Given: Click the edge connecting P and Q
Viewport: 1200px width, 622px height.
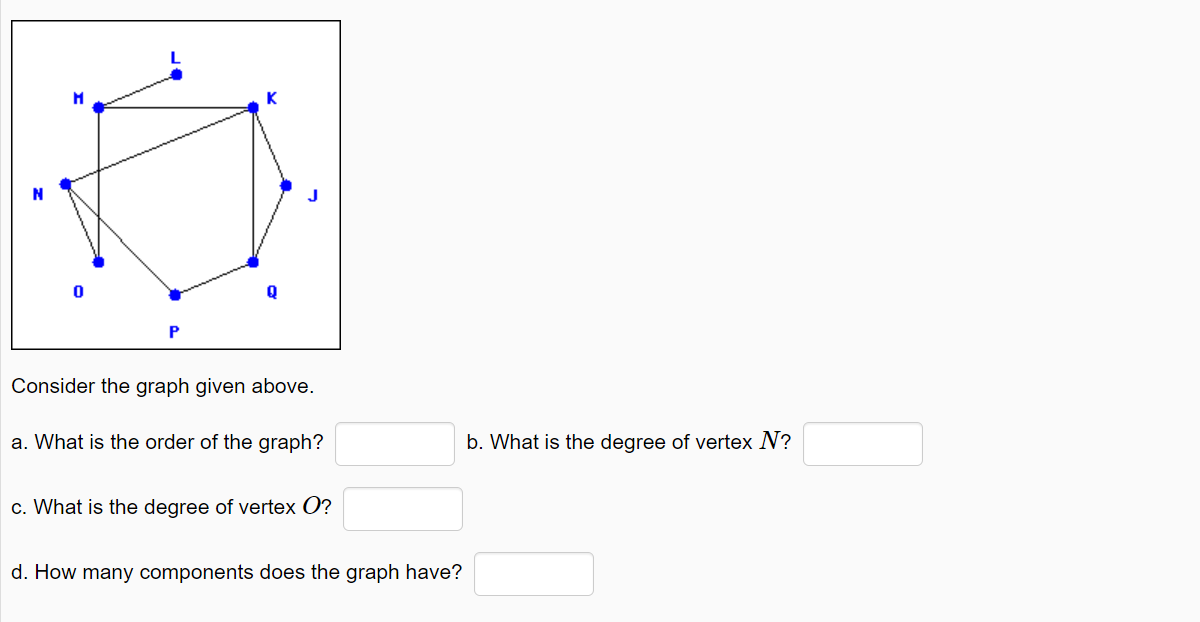Looking at the screenshot, I should 212,278.
